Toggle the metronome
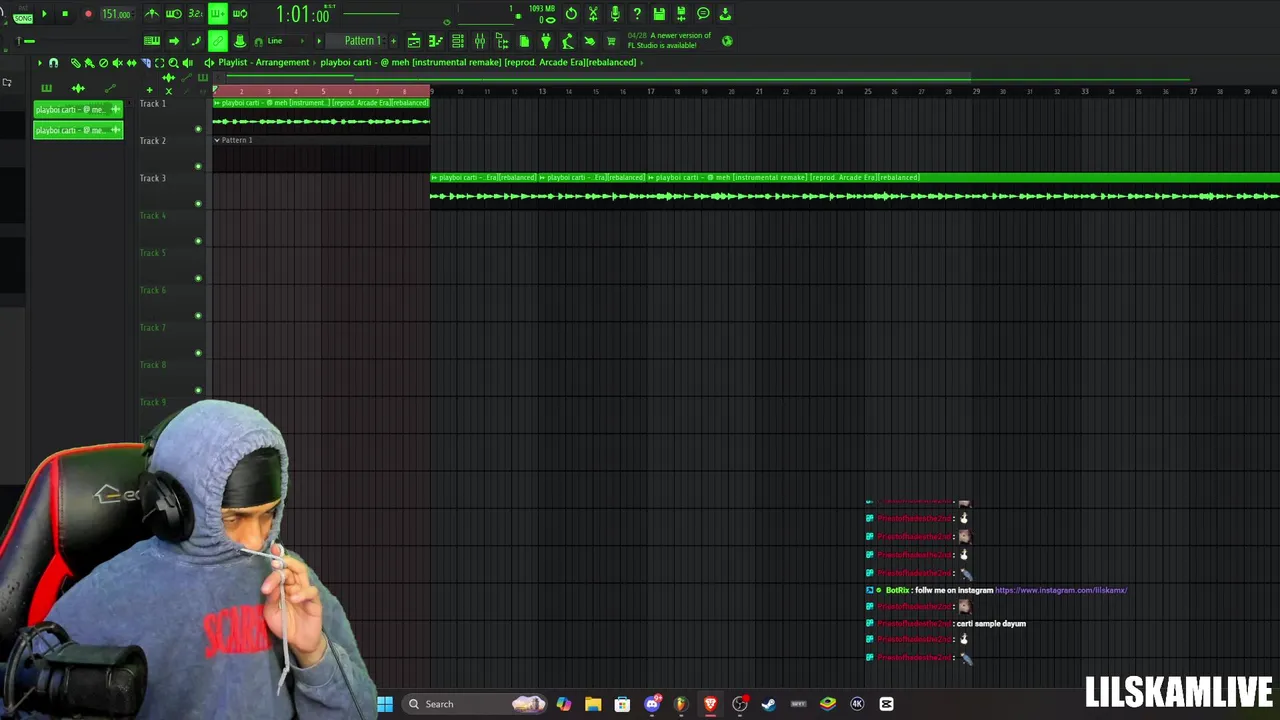 (152, 14)
